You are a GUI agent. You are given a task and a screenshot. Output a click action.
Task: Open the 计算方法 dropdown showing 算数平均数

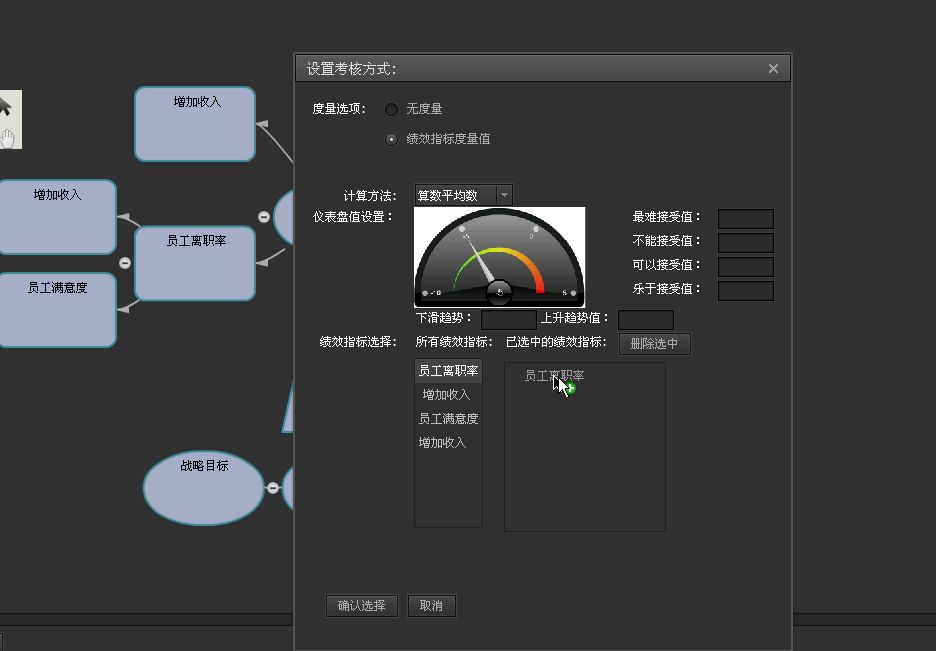[x=463, y=195]
